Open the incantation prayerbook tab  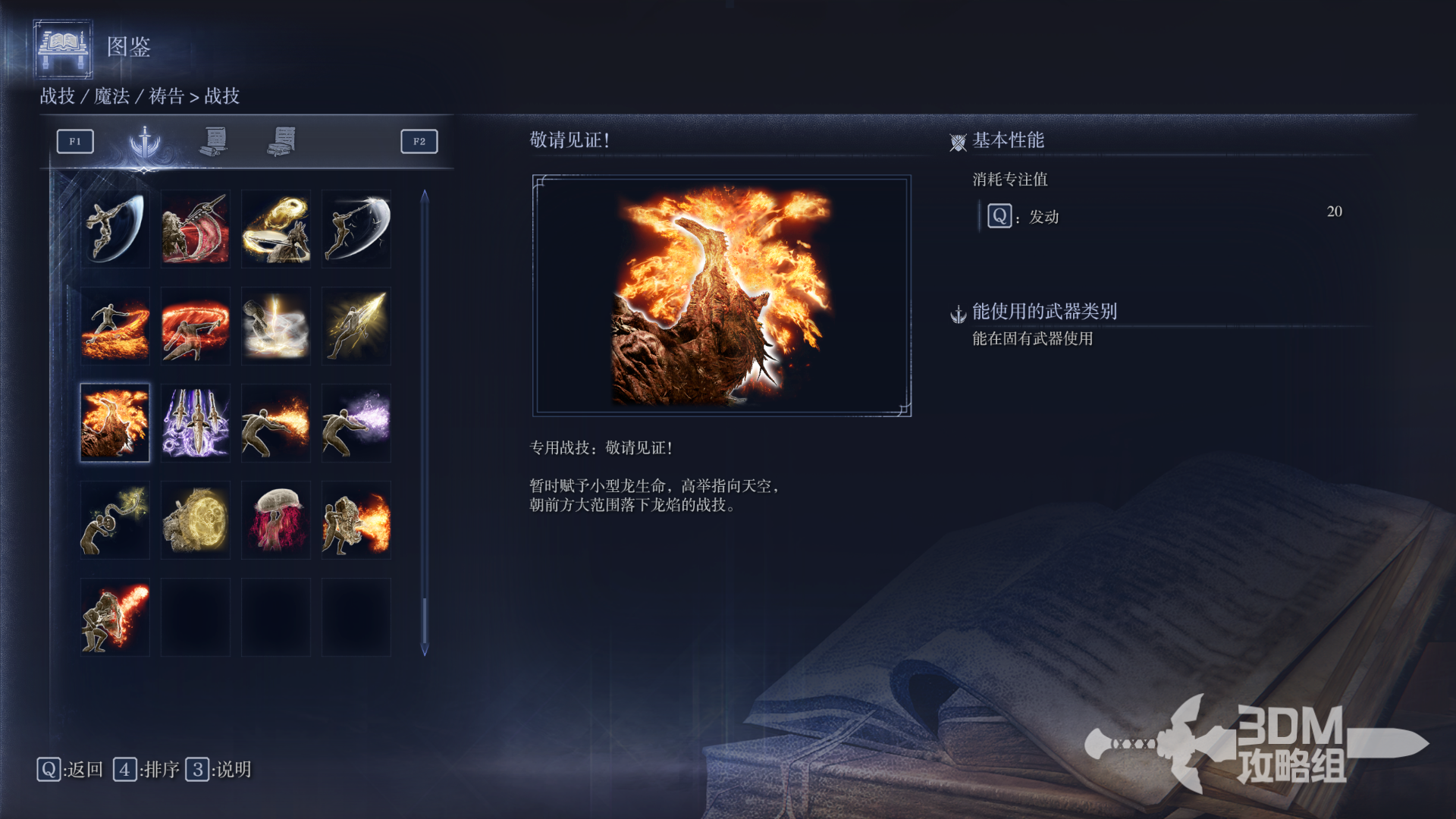281,141
